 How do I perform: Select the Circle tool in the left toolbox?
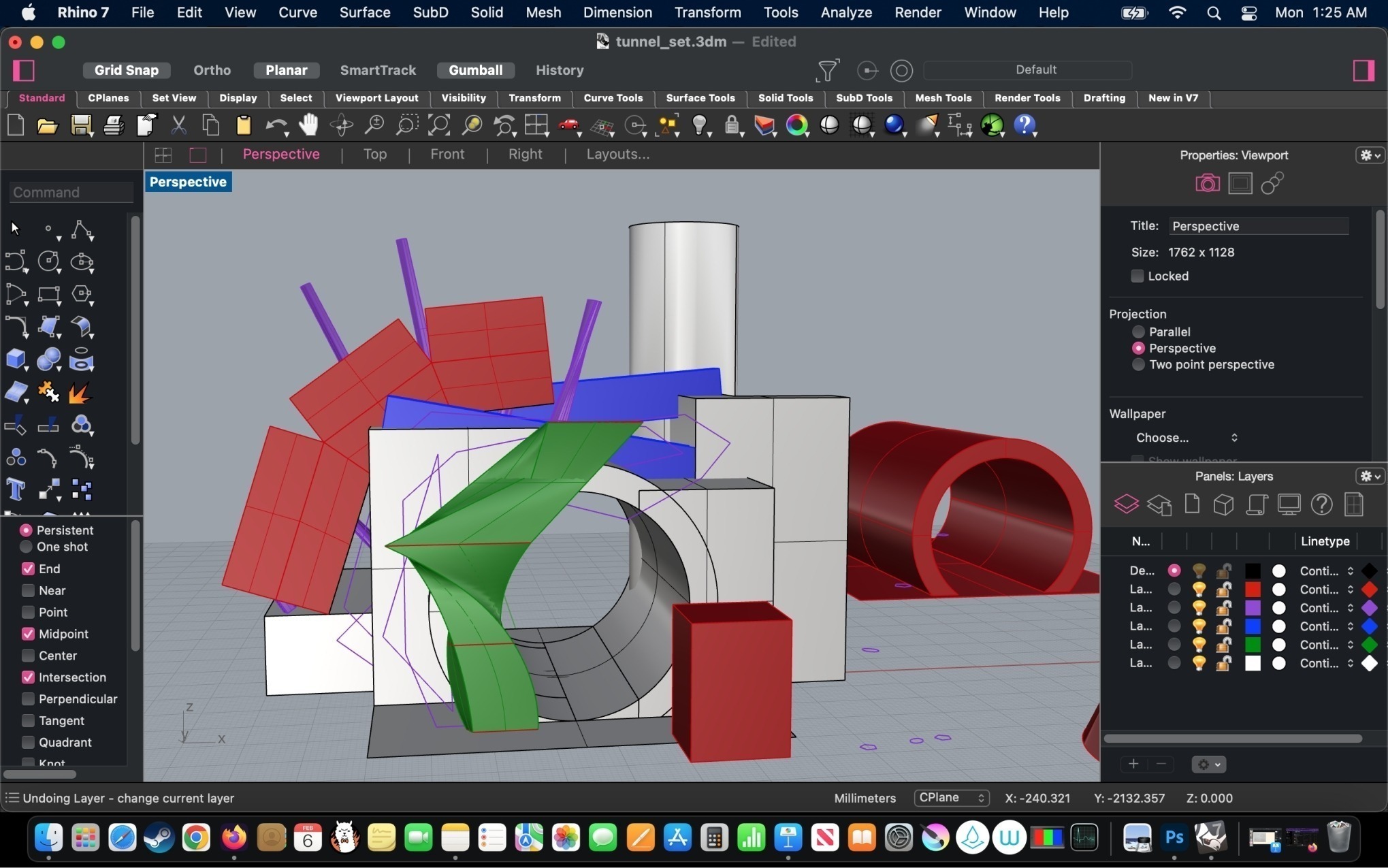click(48, 261)
